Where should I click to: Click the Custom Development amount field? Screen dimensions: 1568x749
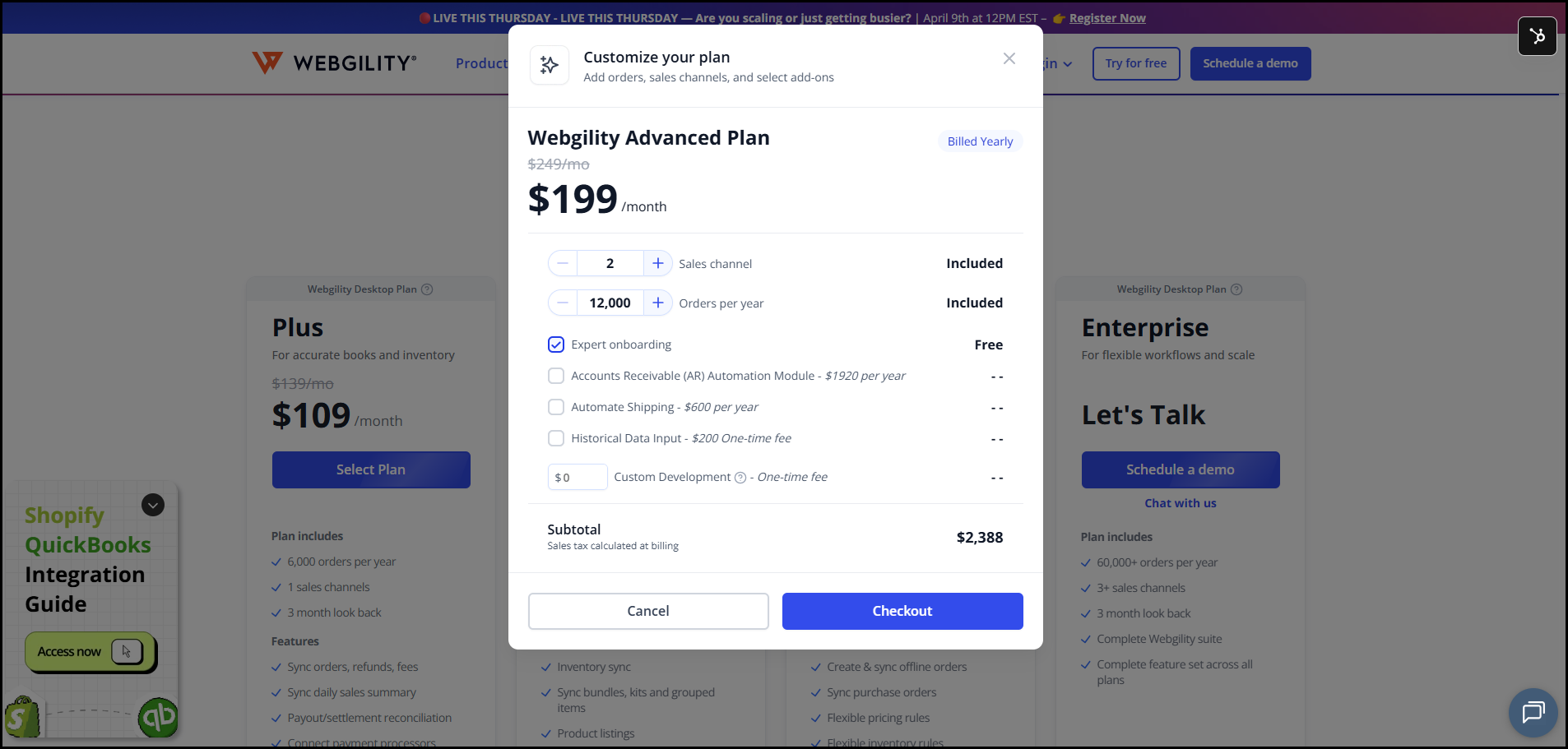(x=578, y=477)
